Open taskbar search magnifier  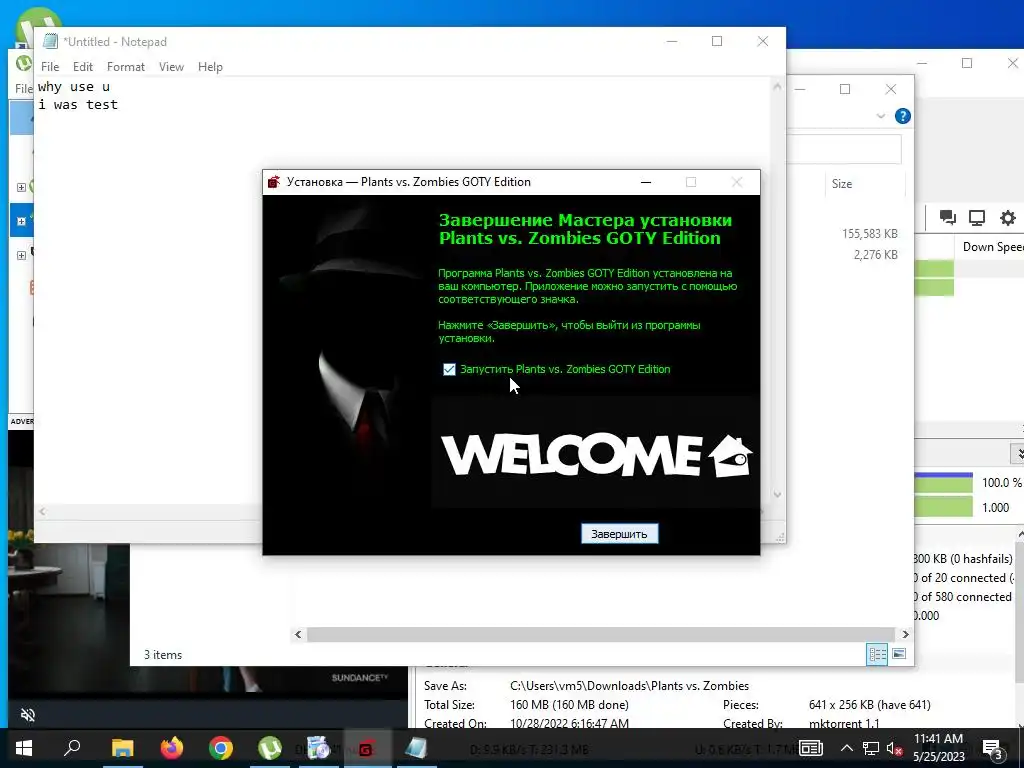[x=72, y=748]
